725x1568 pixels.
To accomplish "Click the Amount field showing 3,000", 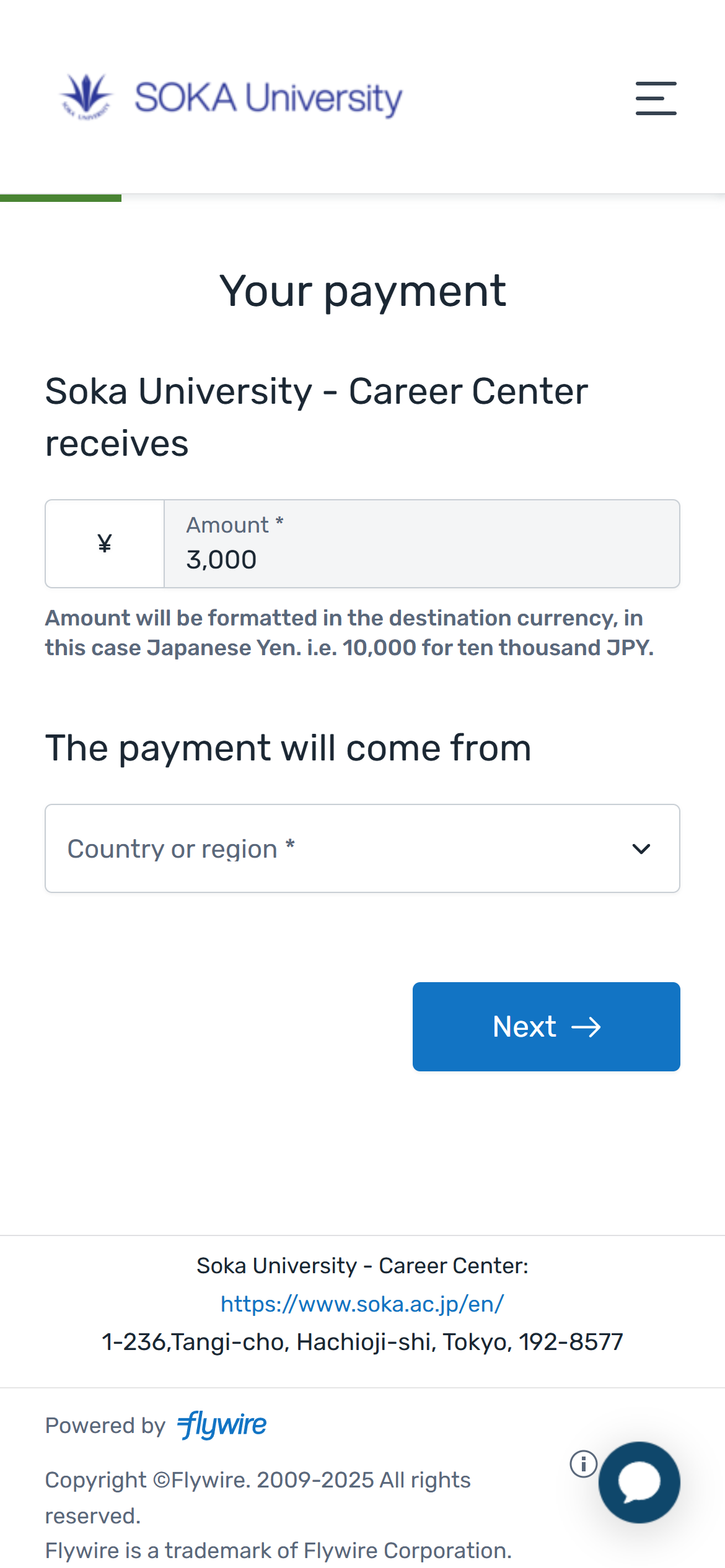I will coord(421,545).
